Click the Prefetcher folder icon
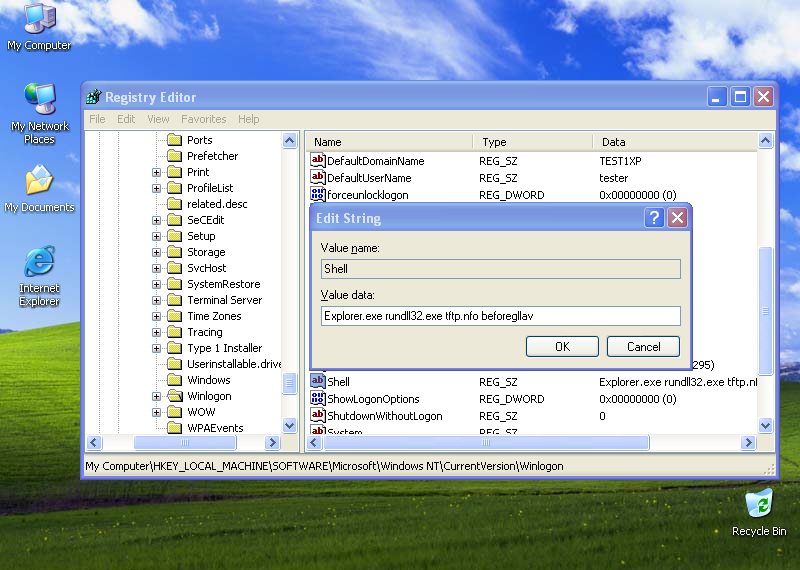 (174, 156)
